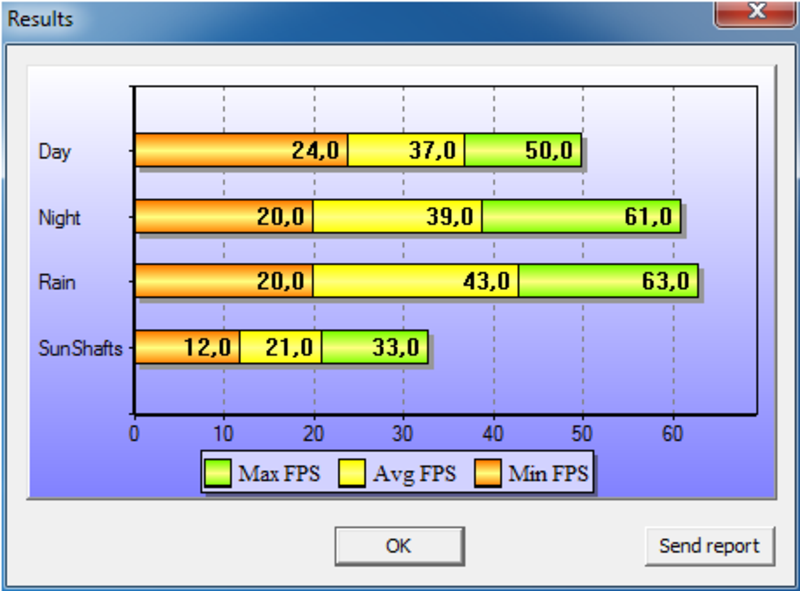800x591 pixels.
Task: Click the Rain avg bar 43,0
Action: pyautogui.click(x=416, y=281)
